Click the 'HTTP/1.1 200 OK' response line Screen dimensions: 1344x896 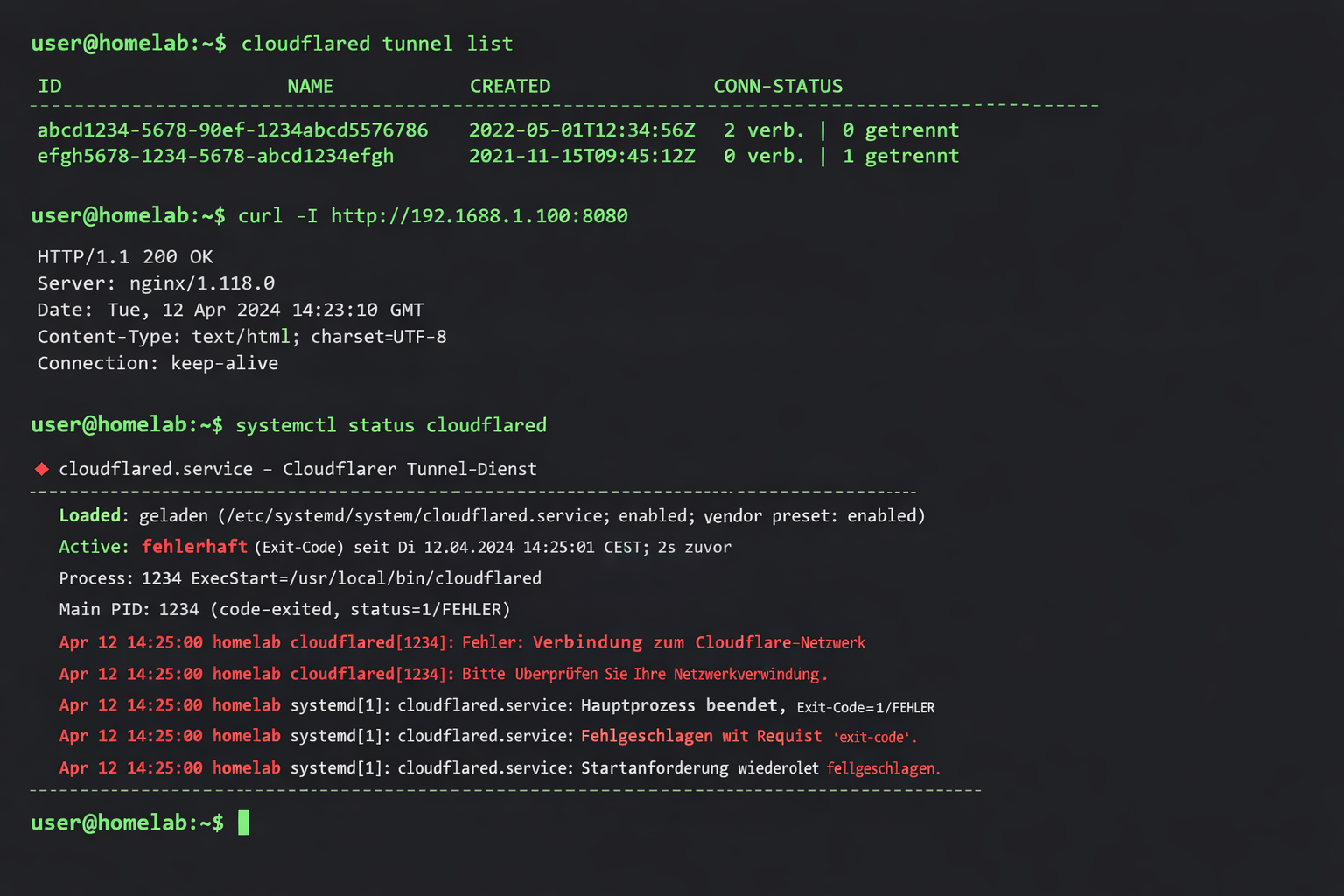(125, 257)
